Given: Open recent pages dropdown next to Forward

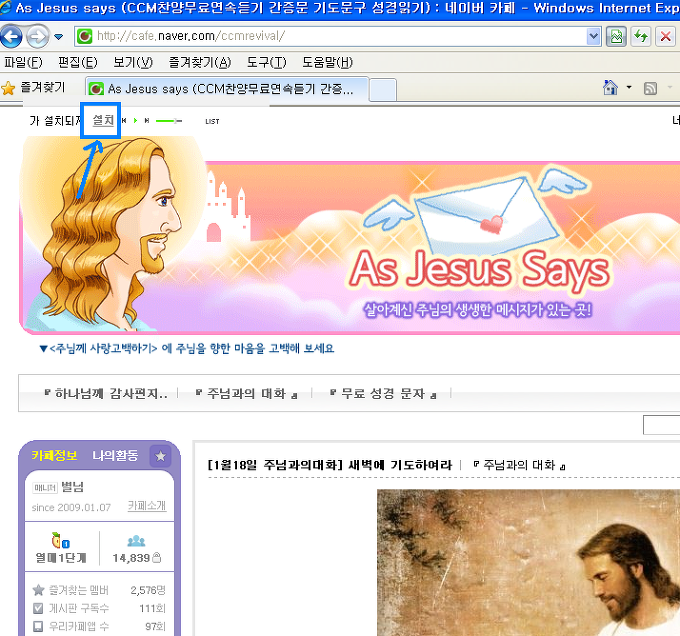Looking at the screenshot, I should click(59, 37).
